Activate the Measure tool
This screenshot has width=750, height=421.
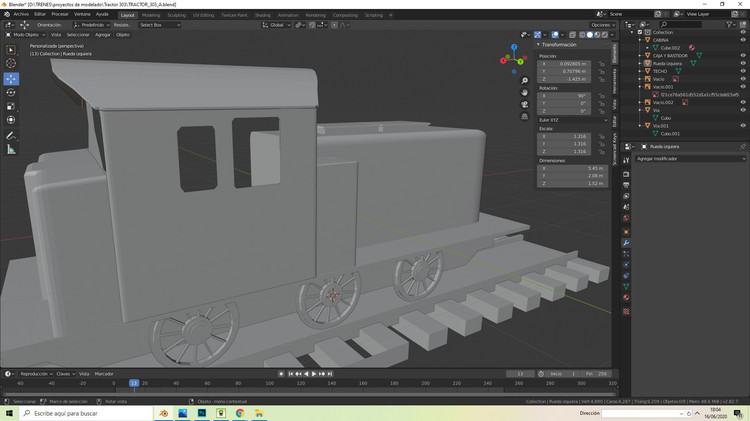[11, 150]
